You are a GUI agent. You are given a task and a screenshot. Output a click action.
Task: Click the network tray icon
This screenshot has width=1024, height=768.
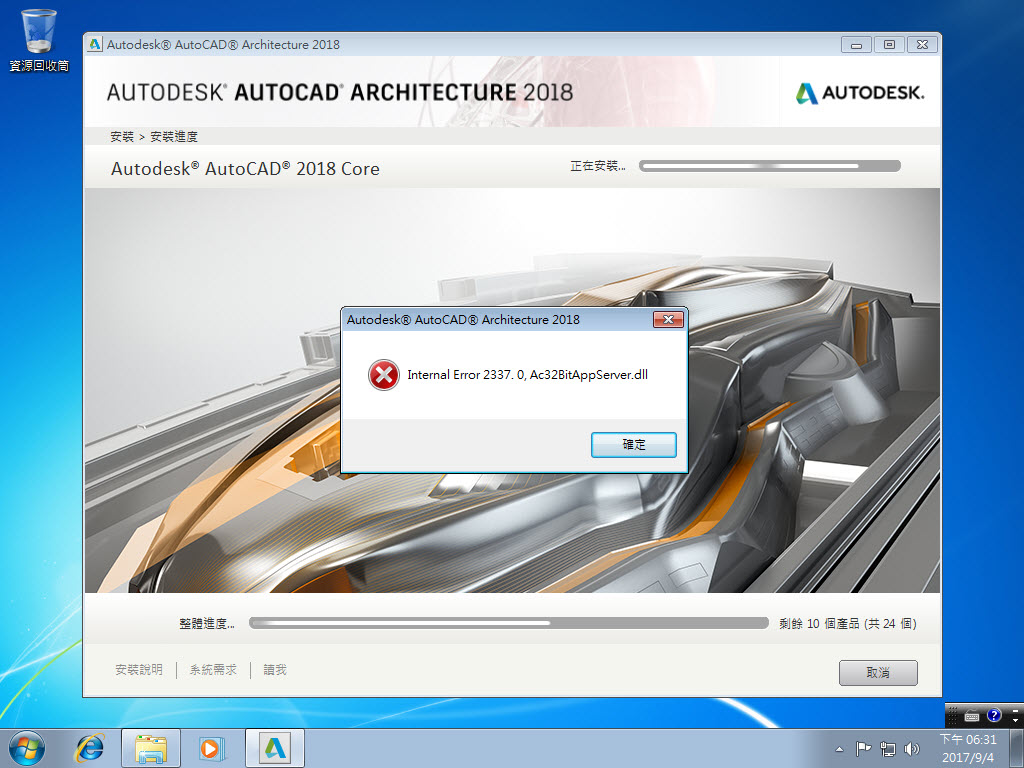click(x=888, y=748)
